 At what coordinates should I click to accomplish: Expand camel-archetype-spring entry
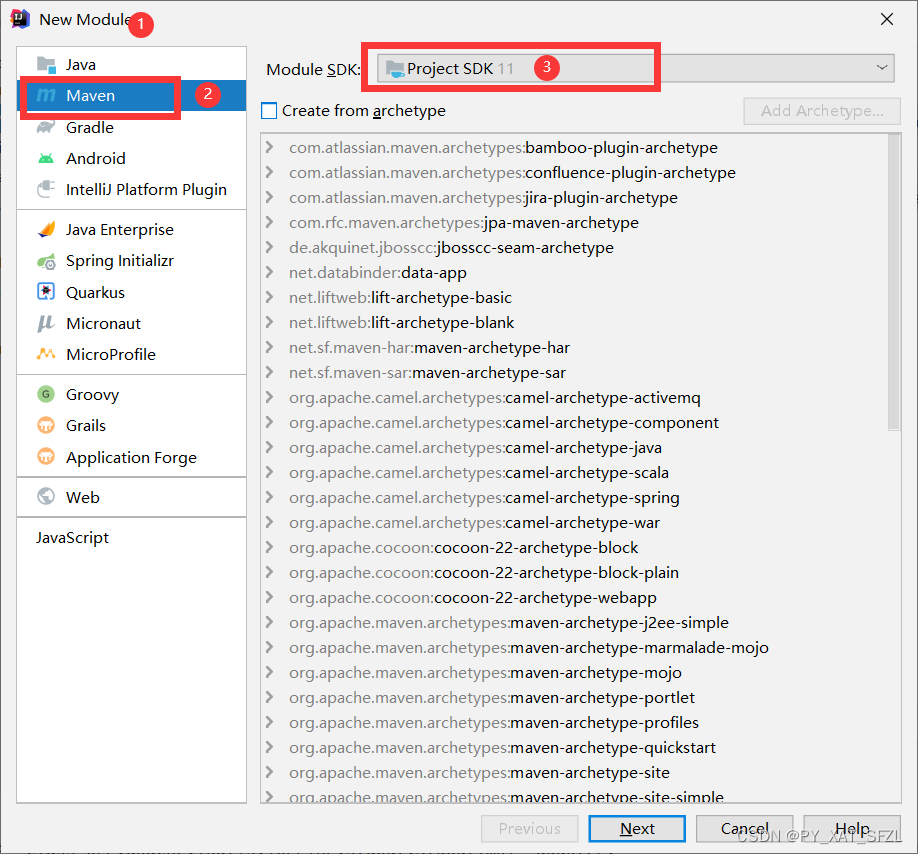coord(269,497)
